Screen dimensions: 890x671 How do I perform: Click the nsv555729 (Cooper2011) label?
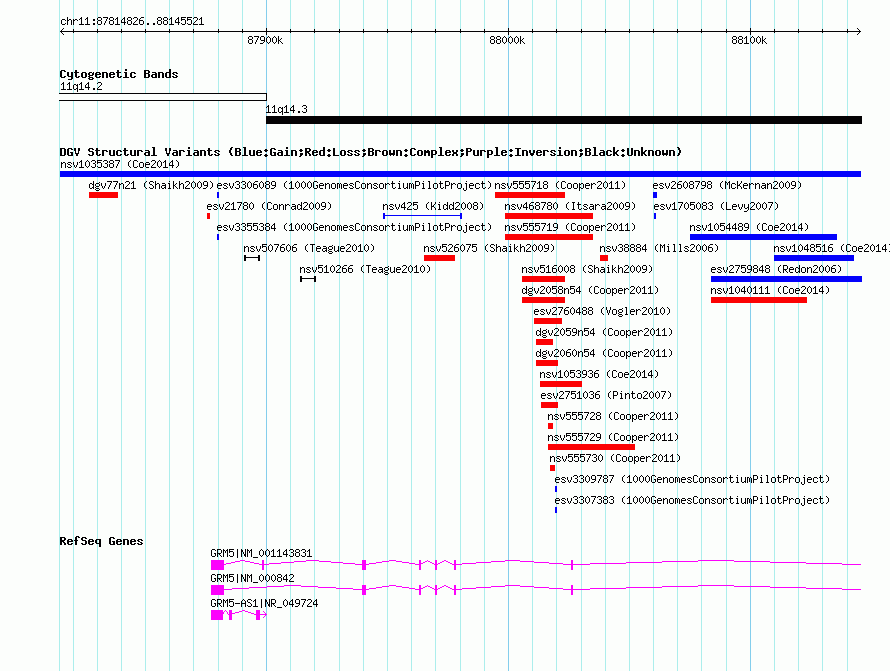click(x=613, y=437)
